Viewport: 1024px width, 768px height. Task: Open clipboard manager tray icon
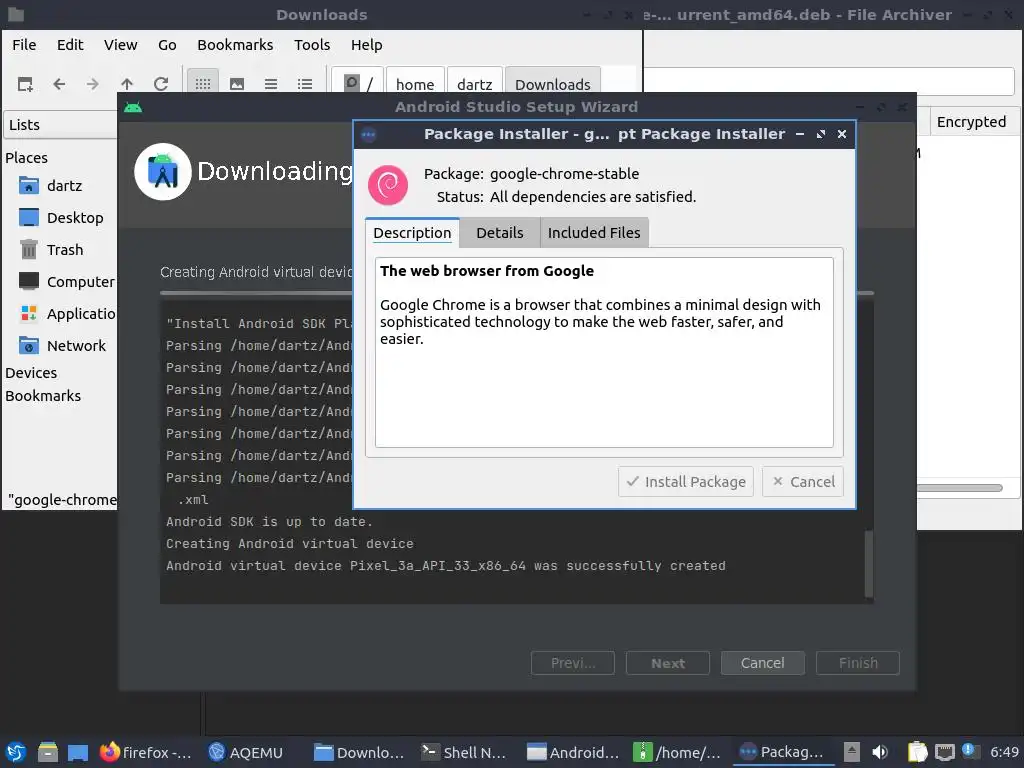coord(917,752)
